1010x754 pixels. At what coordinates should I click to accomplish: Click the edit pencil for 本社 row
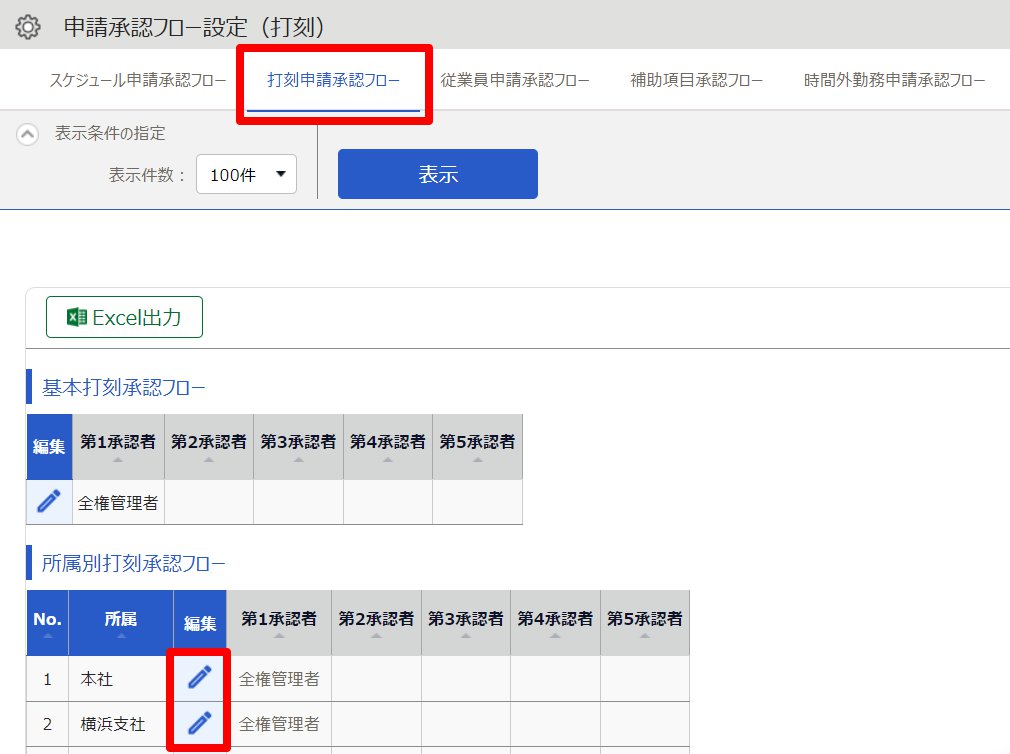click(x=200, y=677)
